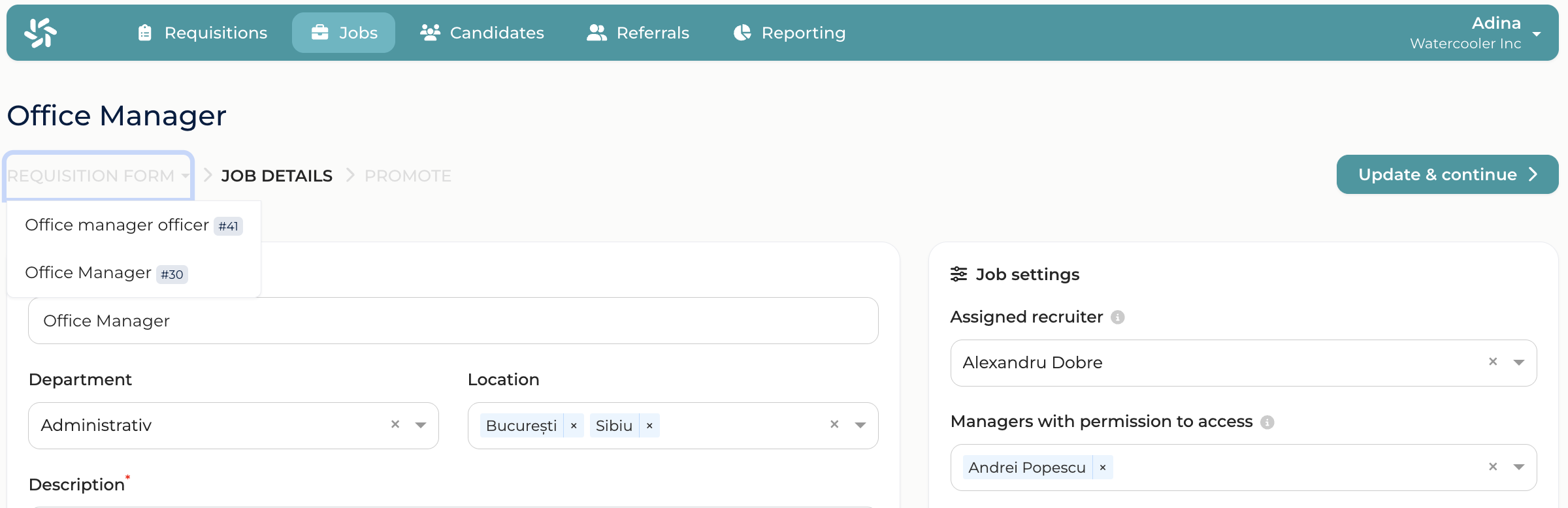Show info for Assigned recruiter
The width and height of the screenshot is (1568, 508).
pyautogui.click(x=1118, y=317)
